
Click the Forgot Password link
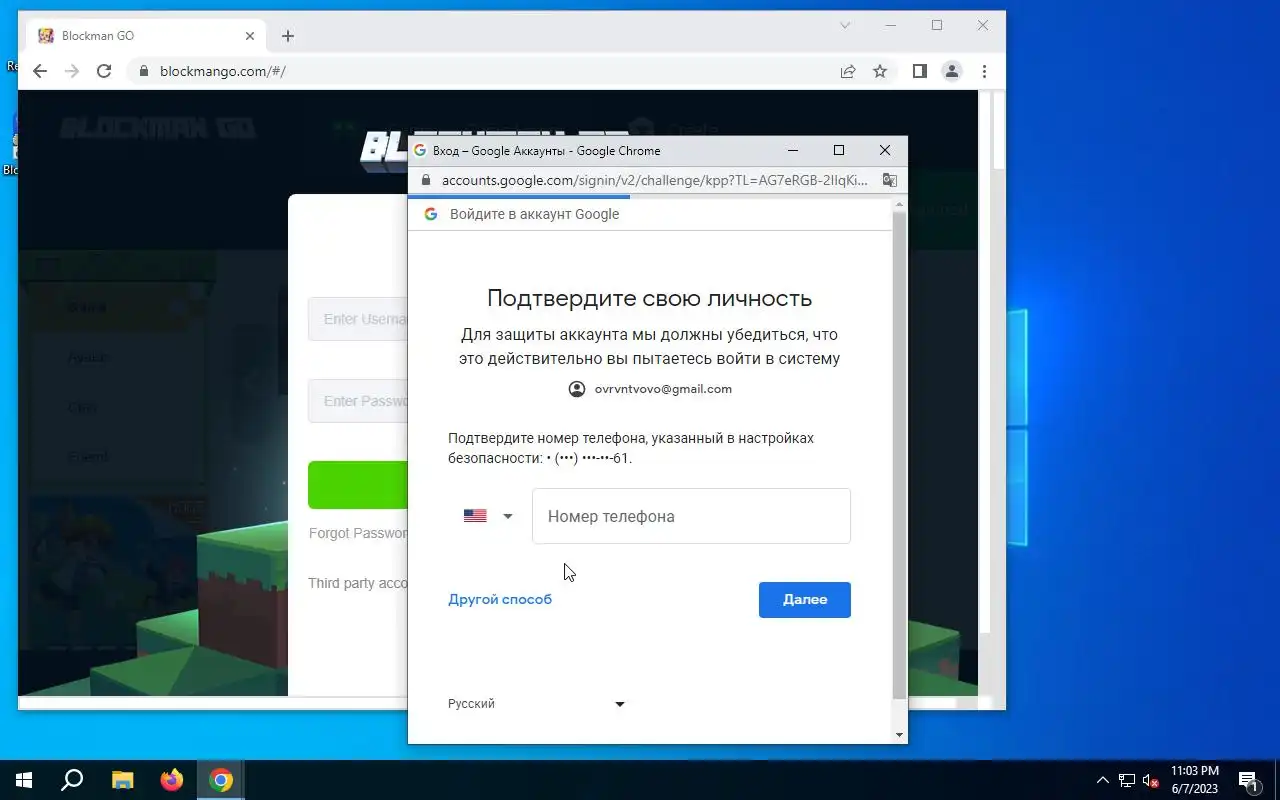(x=358, y=533)
